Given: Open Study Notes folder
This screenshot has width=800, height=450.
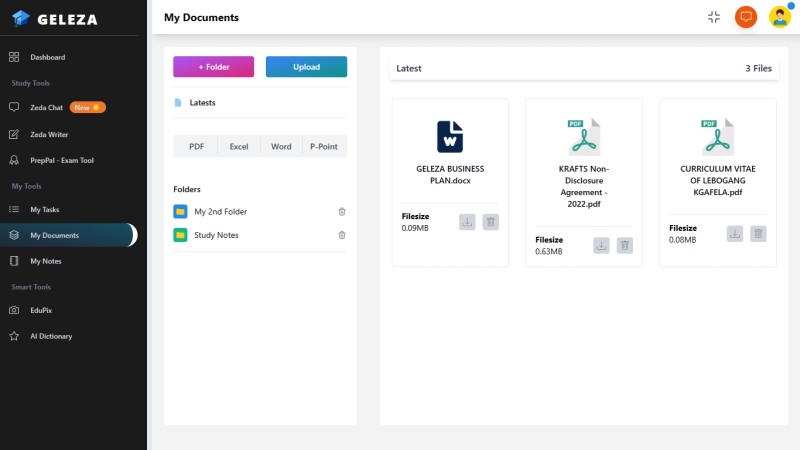Looking at the screenshot, I should pyautogui.click(x=216, y=235).
